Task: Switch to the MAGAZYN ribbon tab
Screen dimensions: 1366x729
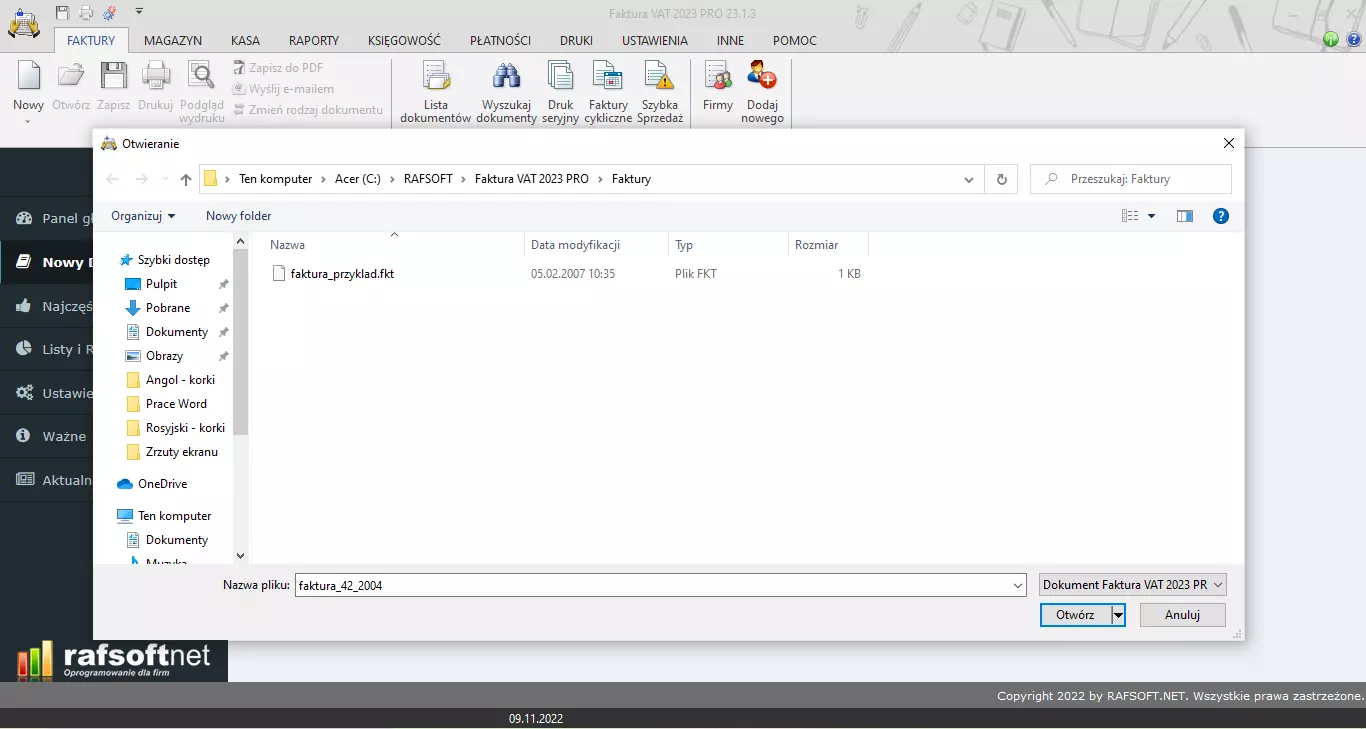Action: [x=173, y=41]
